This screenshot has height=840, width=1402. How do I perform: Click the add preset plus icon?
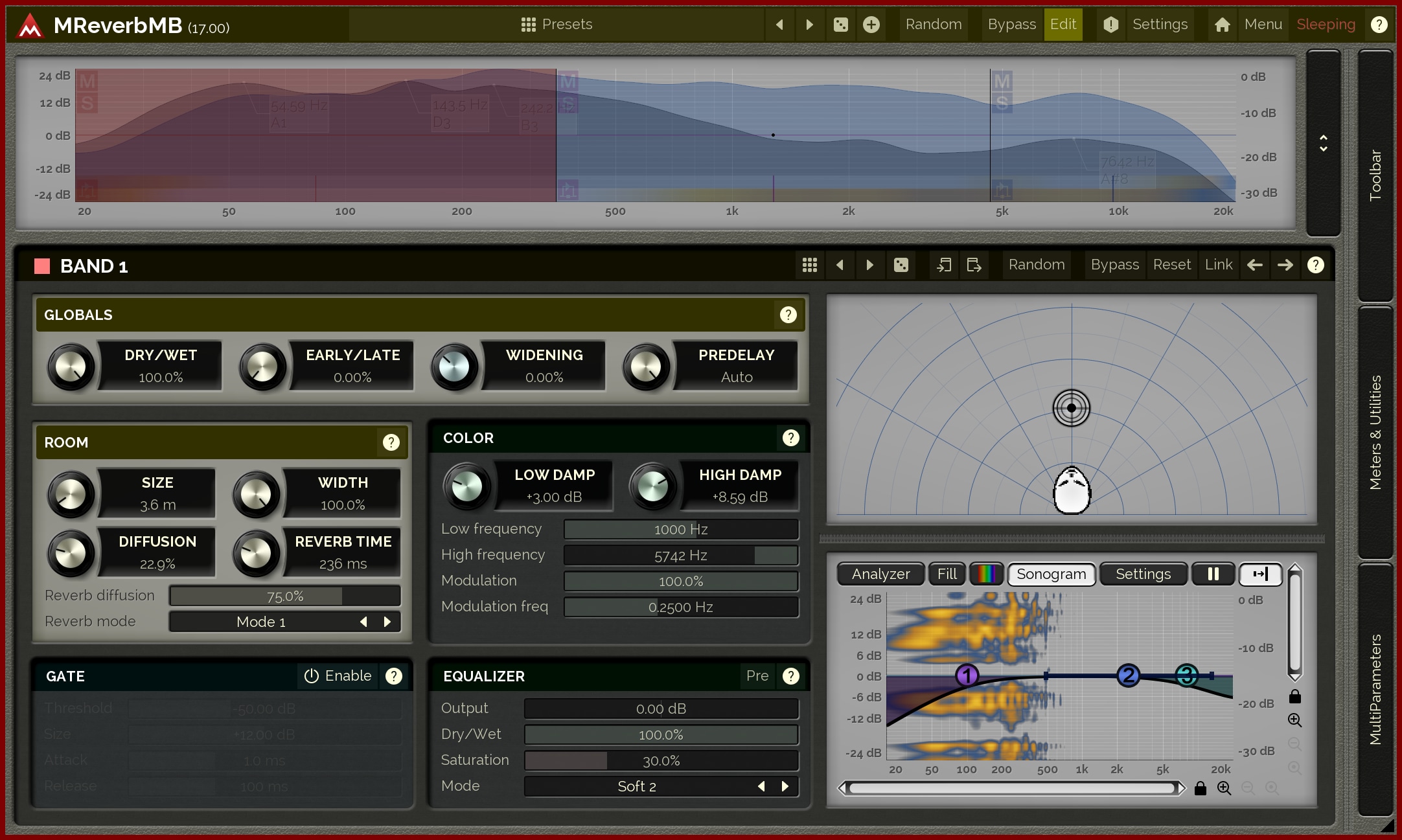[871, 25]
